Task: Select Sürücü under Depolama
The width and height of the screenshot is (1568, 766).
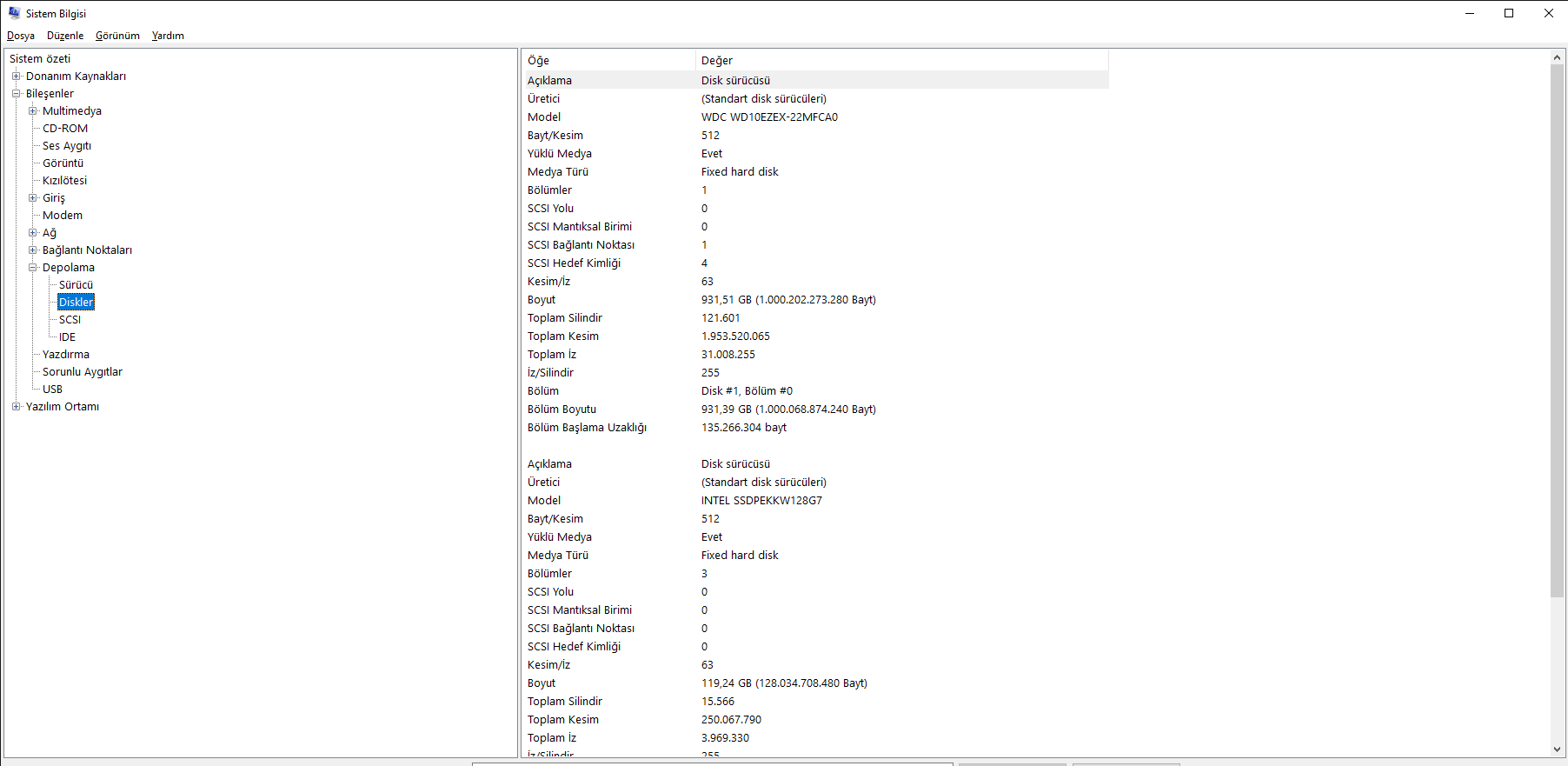Action: tap(76, 285)
